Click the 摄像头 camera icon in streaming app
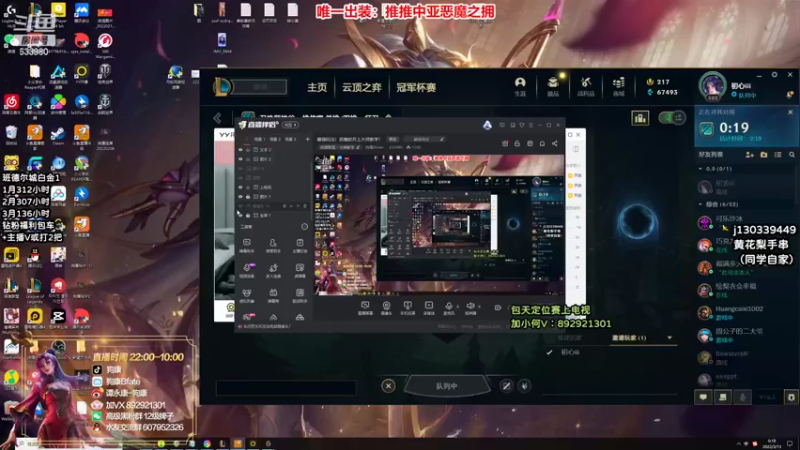800x450 pixels. tap(386, 307)
